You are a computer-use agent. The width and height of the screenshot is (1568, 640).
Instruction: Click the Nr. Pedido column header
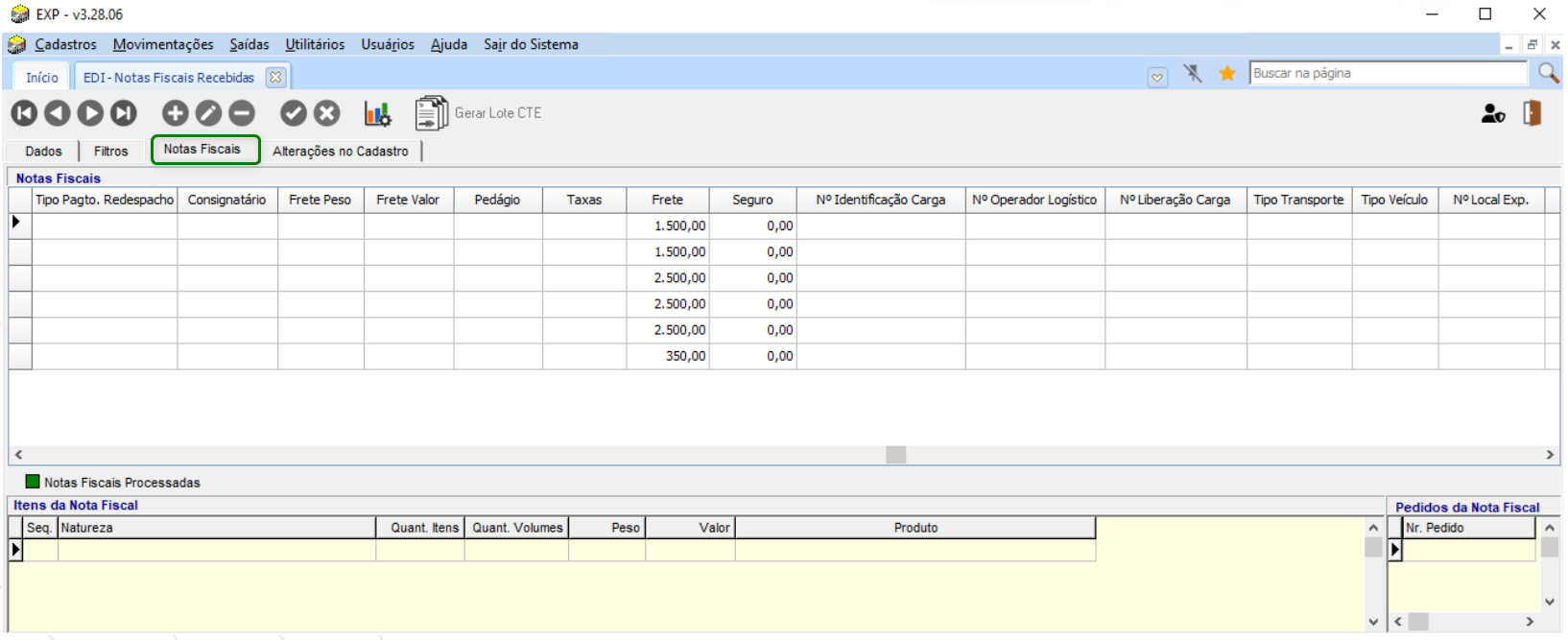point(1468,528)
